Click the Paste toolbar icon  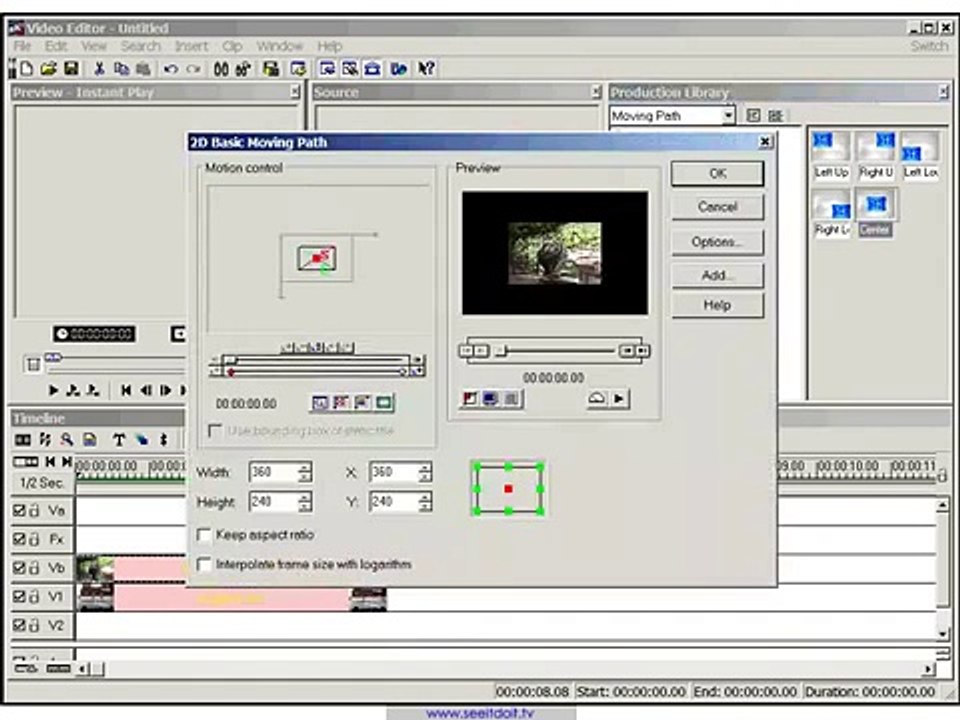coord(143,69)
